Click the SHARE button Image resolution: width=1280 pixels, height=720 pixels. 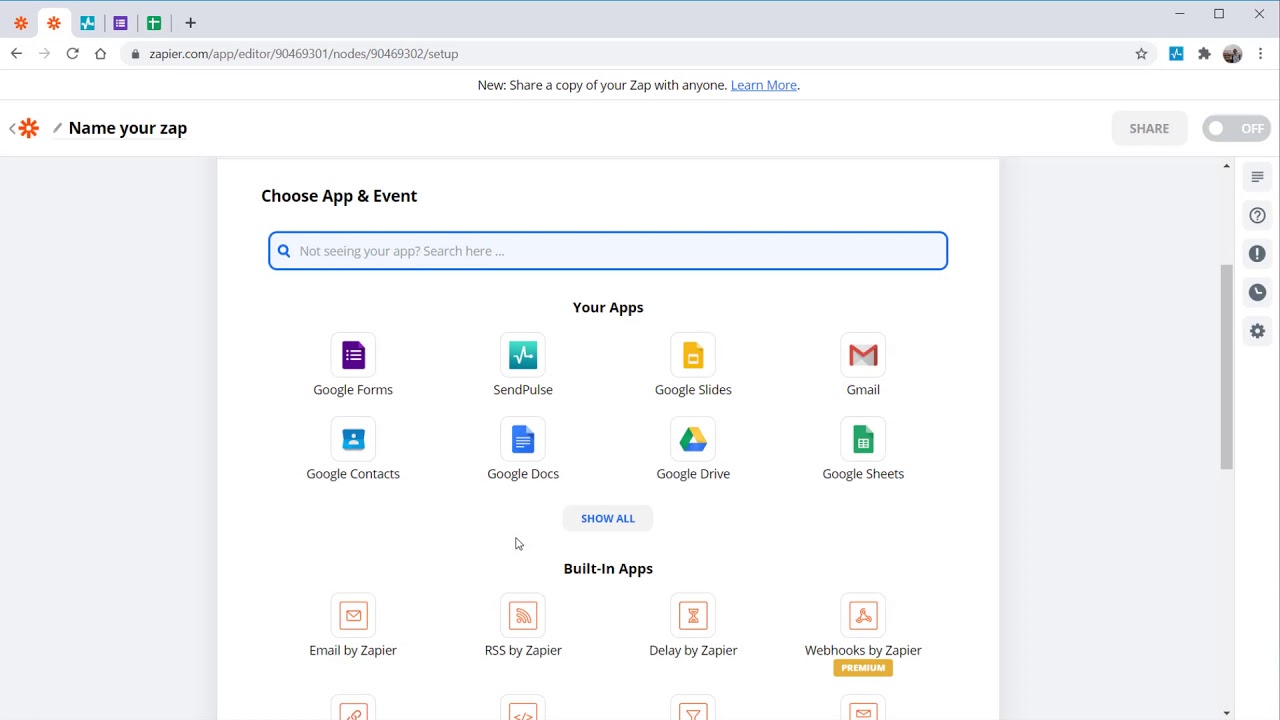pos(1149,128)
